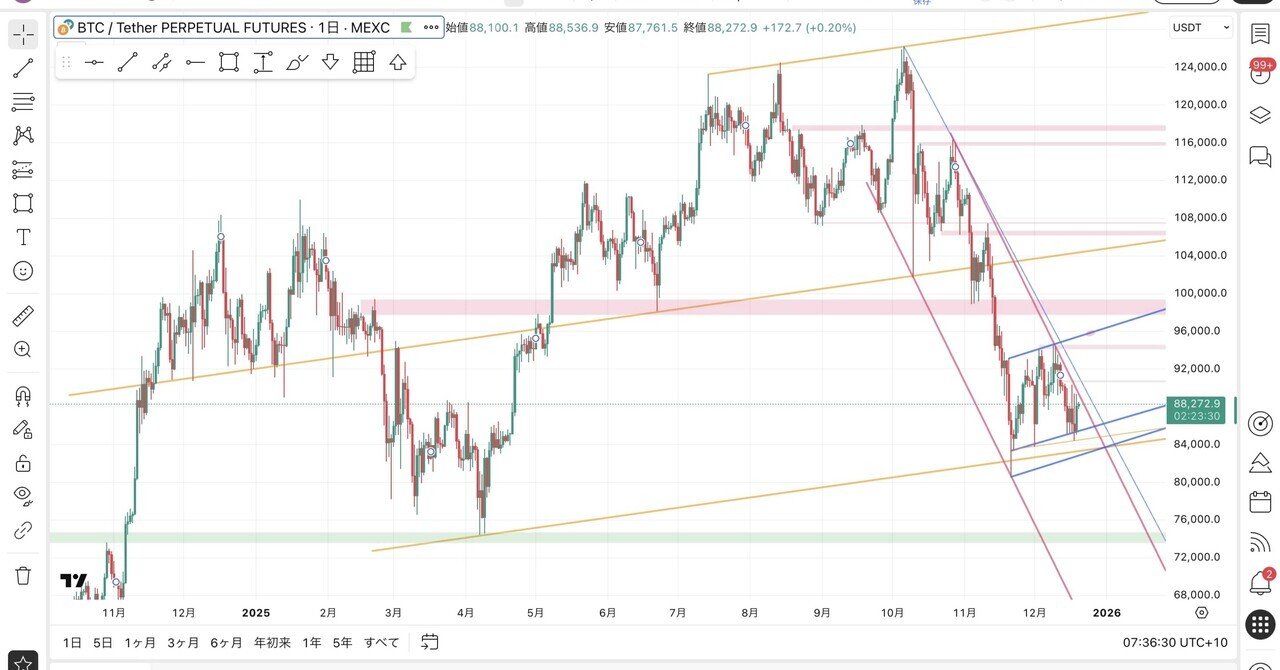Screen dimensions: 1280x670
Task: Select the 1年 time range
Action: click(312, 642)
